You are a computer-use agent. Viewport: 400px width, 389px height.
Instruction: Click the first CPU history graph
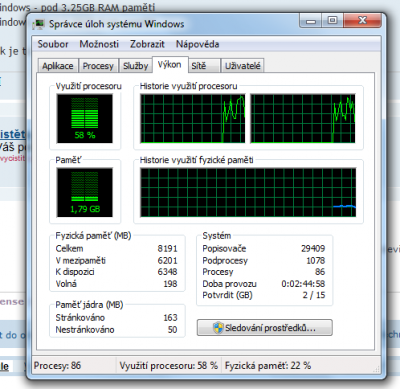pos(193,118)
